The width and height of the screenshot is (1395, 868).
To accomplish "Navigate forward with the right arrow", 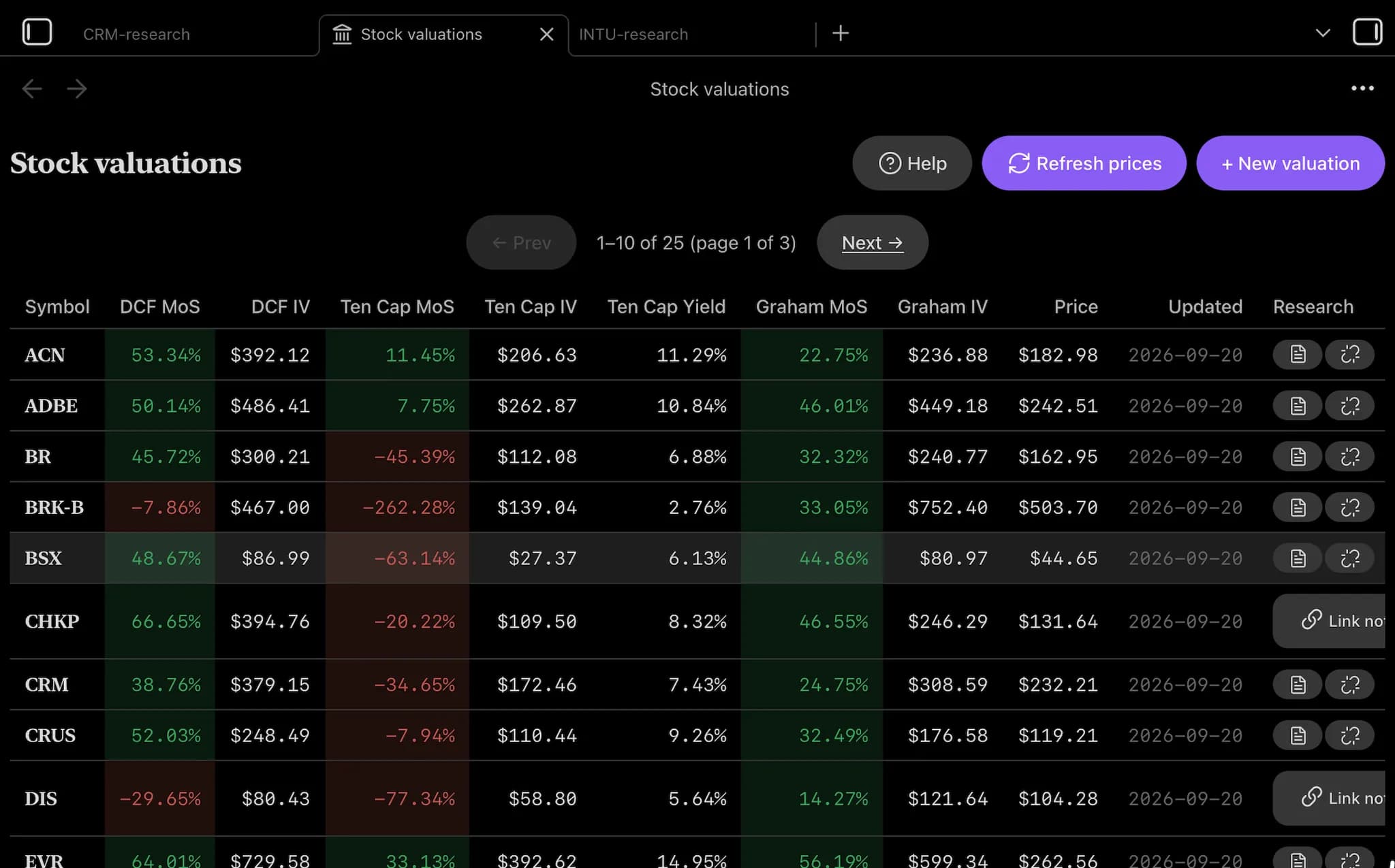I will [77, 89].
